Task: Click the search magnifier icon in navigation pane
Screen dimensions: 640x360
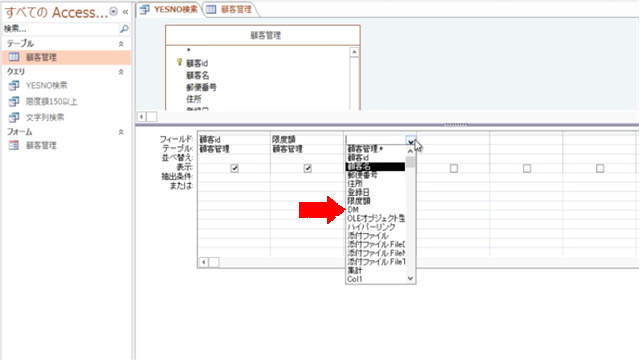Action: (x=124, y=29)
